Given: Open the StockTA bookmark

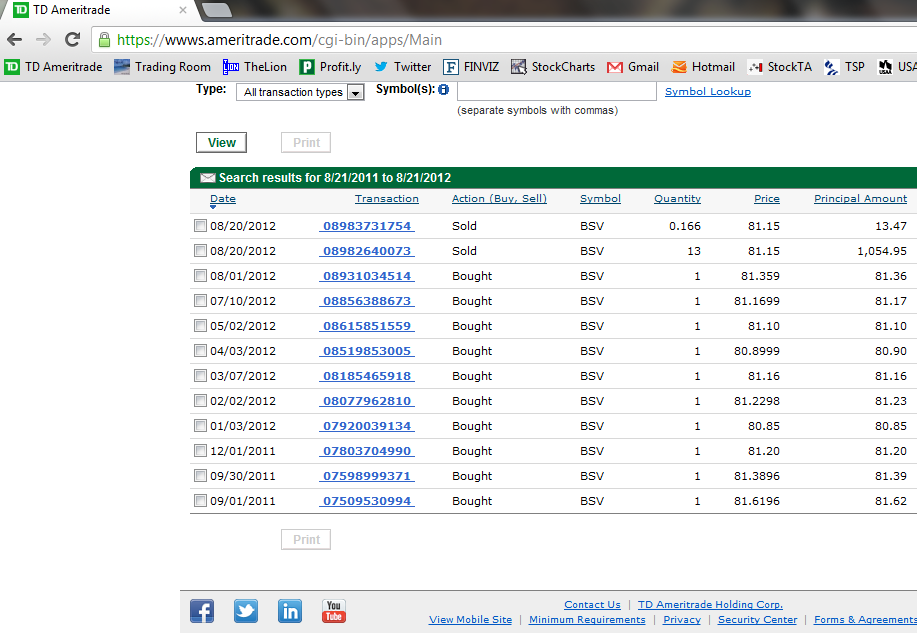Looking at the screenshot, I should pyautogui.click(x=780, y=67).
